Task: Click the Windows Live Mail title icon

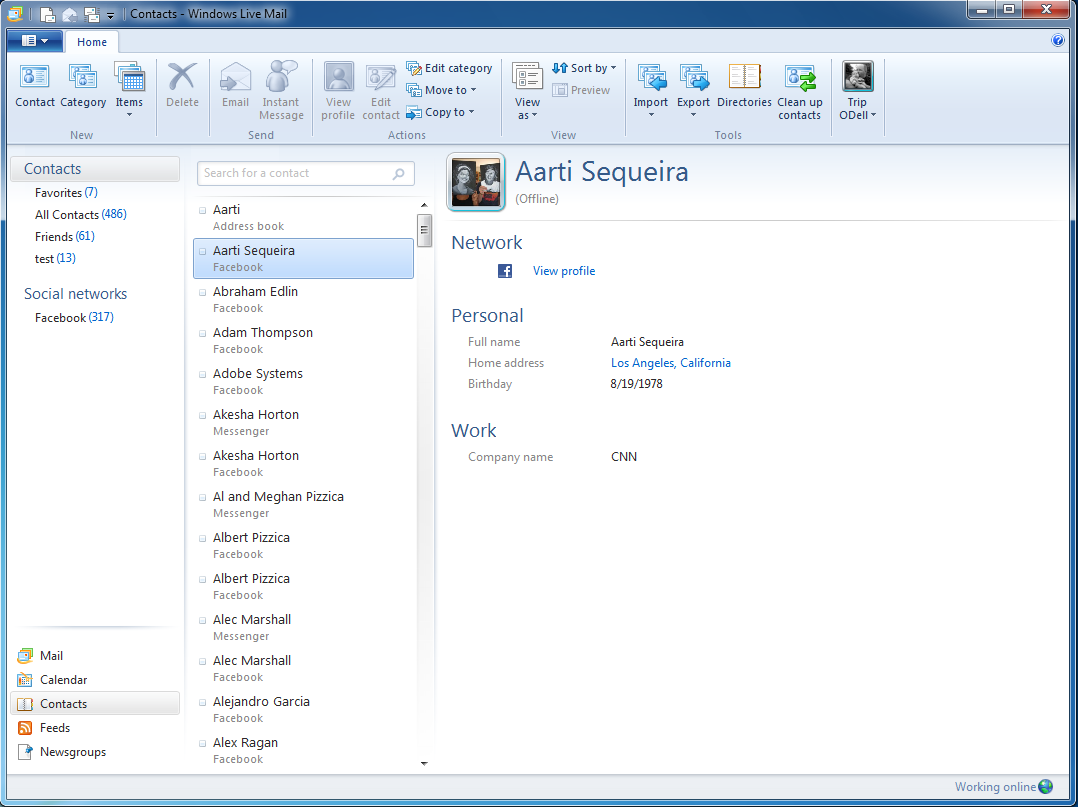Action: coord(14,13)
